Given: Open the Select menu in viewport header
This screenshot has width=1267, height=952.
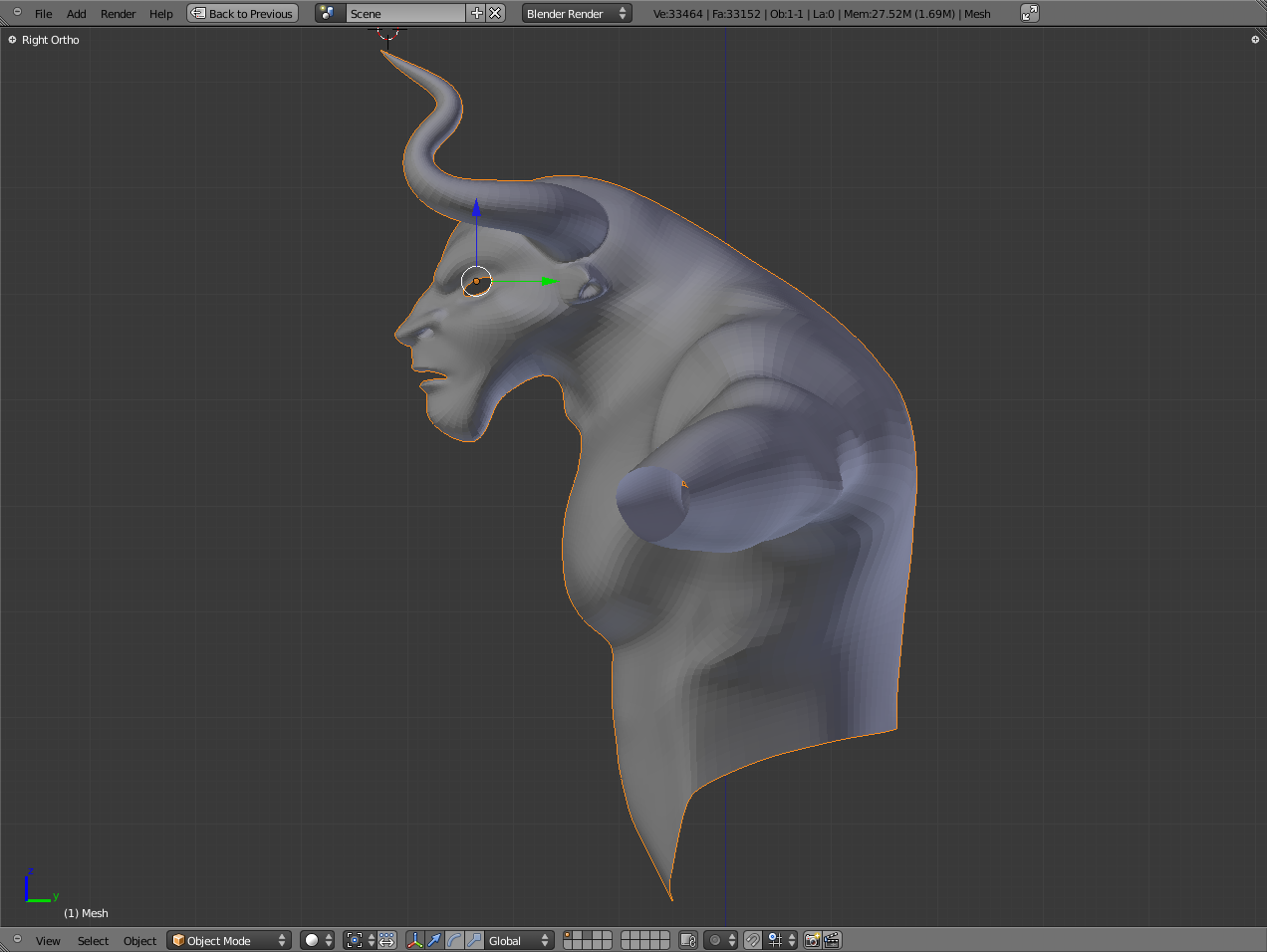Looking at the screenshot, I should [93, 941].
